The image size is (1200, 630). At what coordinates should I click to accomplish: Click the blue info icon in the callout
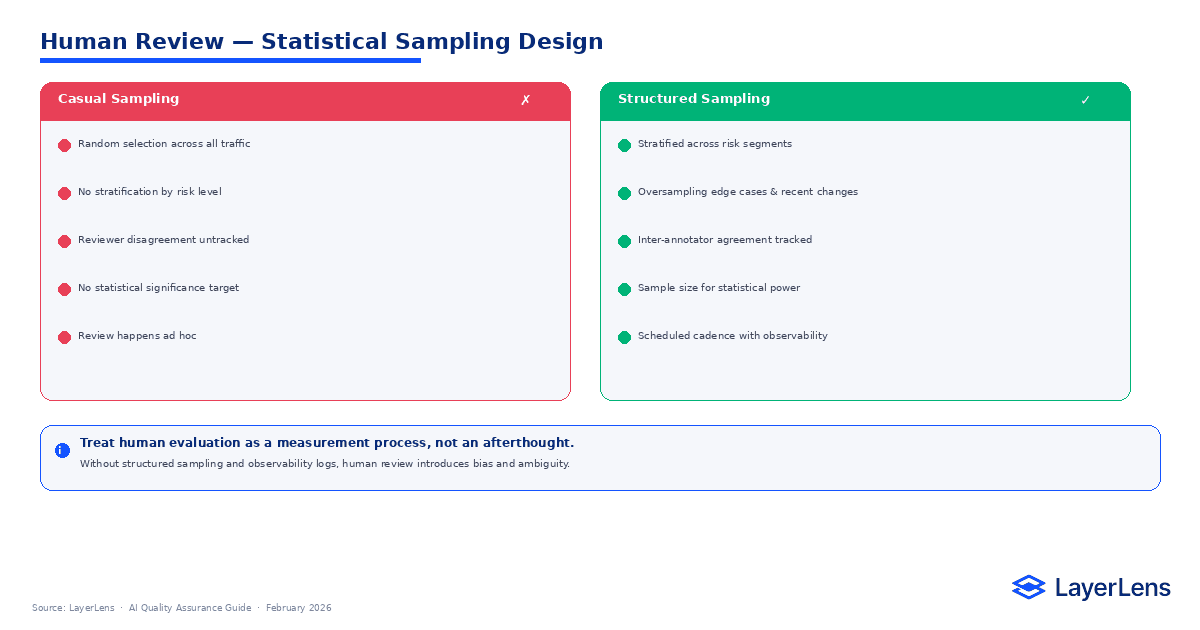click(x=62, y=450)
